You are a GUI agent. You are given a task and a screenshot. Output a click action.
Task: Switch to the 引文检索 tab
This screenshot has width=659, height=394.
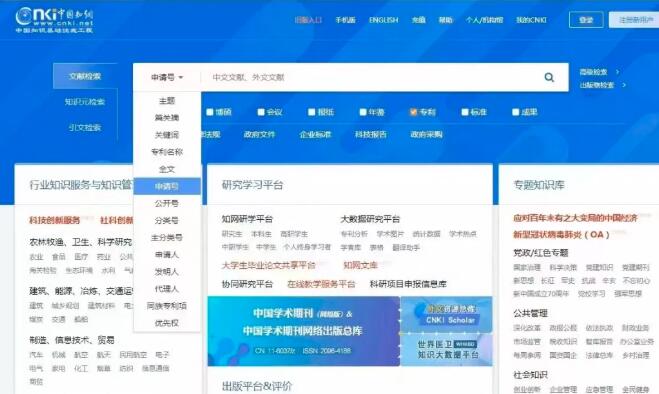click(x=85, y=127)
